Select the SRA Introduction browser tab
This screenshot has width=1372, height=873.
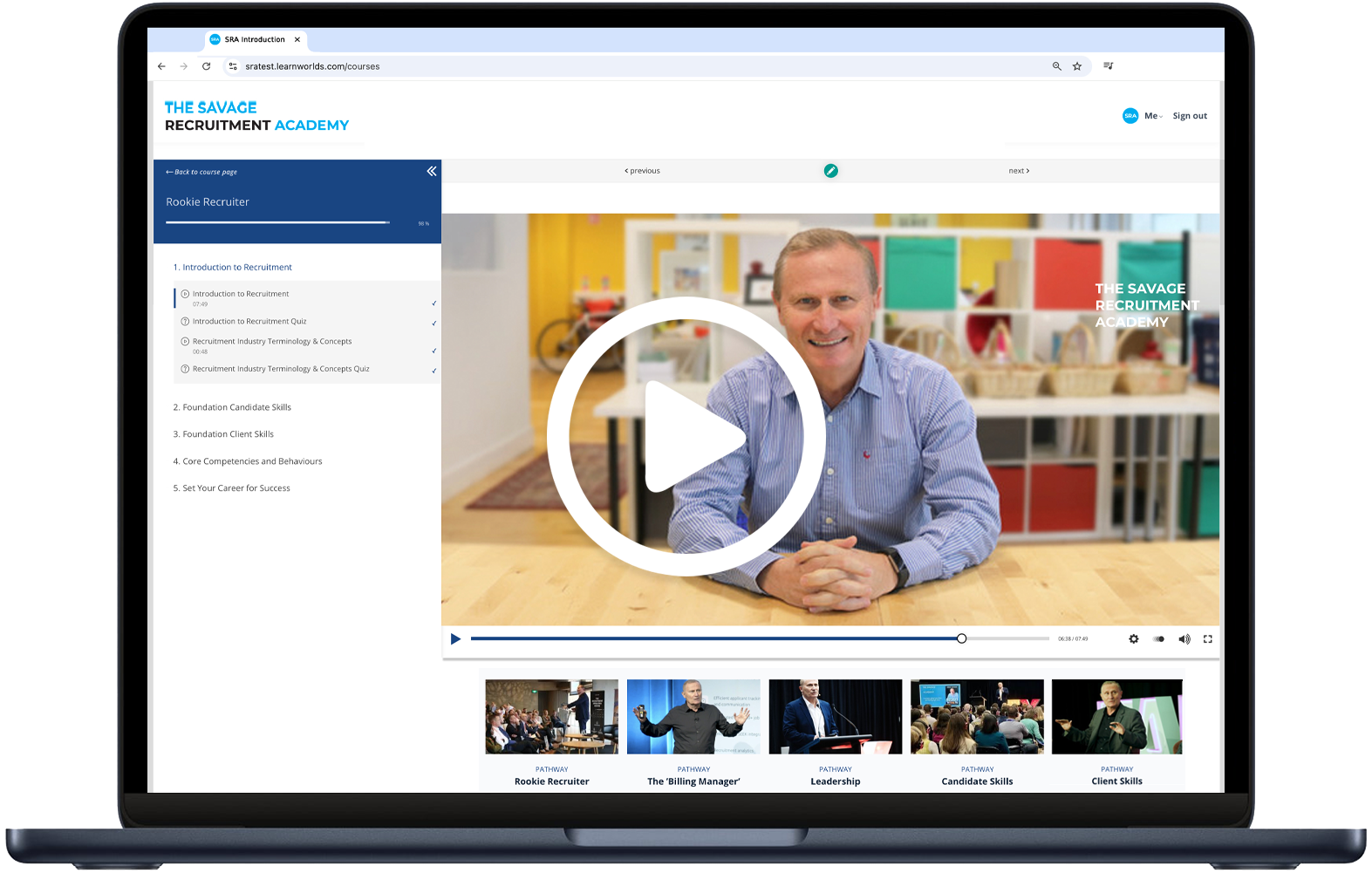(256, 39)
